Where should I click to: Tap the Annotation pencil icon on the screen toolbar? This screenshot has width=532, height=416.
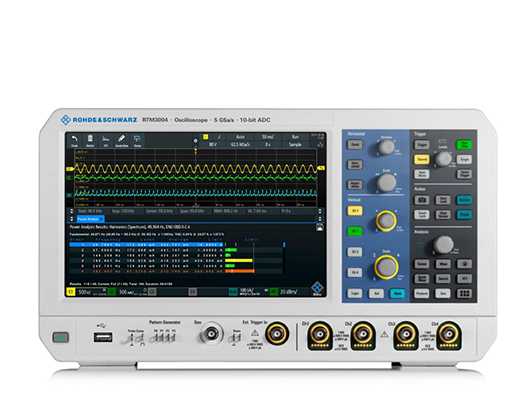pyautogui.click(x=121, y=140)
